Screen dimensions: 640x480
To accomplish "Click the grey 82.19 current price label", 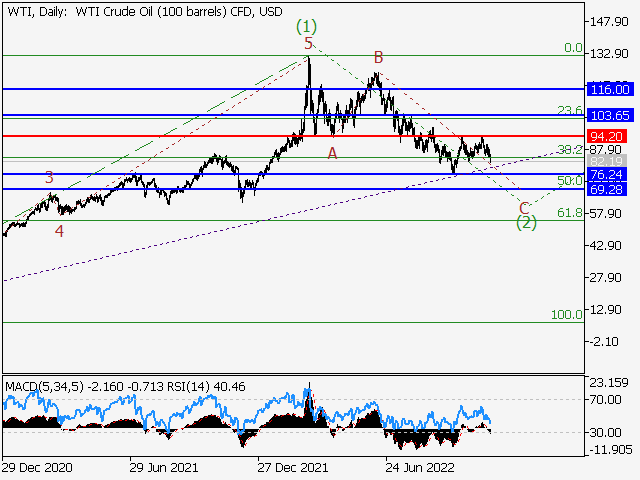I will point(607,161).
